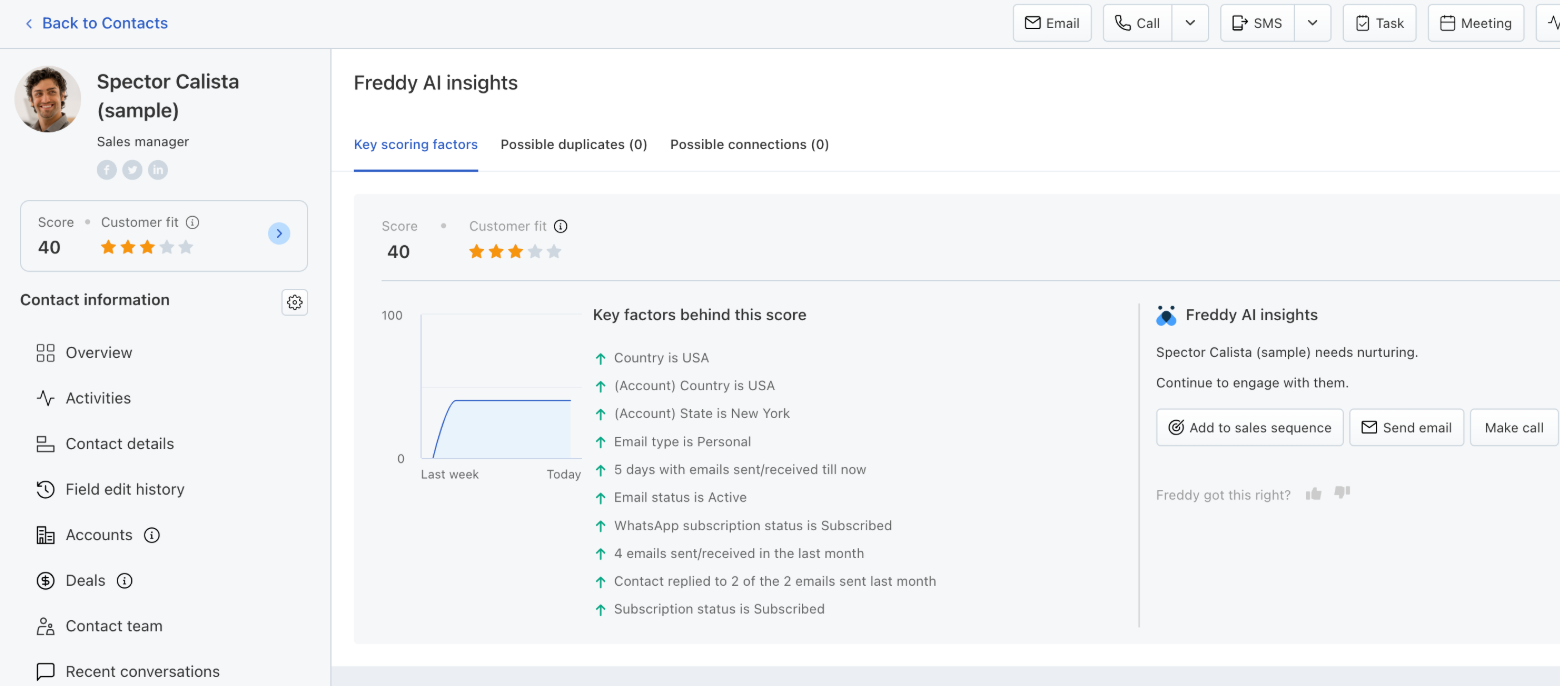Screen dimensions: 1560x686
Task: Go back to Contacts list
Action: (95, 23)
